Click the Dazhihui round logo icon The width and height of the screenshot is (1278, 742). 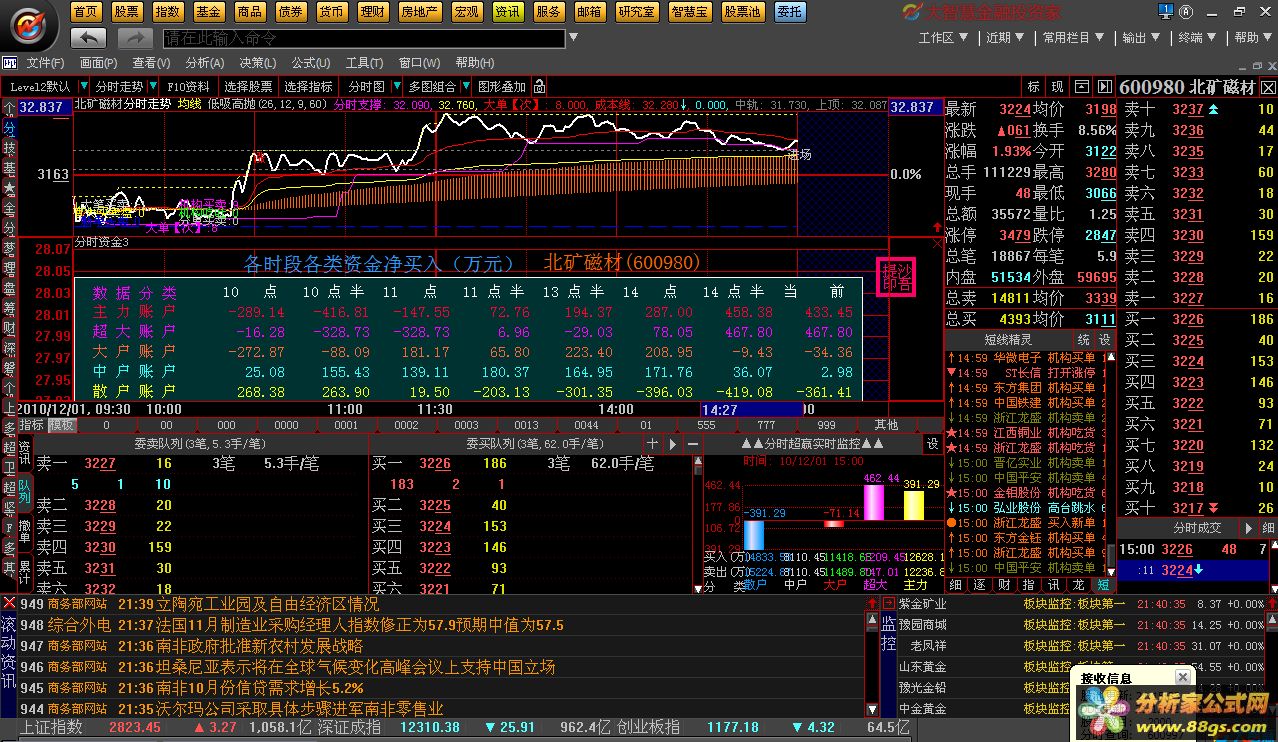(30, 25)
